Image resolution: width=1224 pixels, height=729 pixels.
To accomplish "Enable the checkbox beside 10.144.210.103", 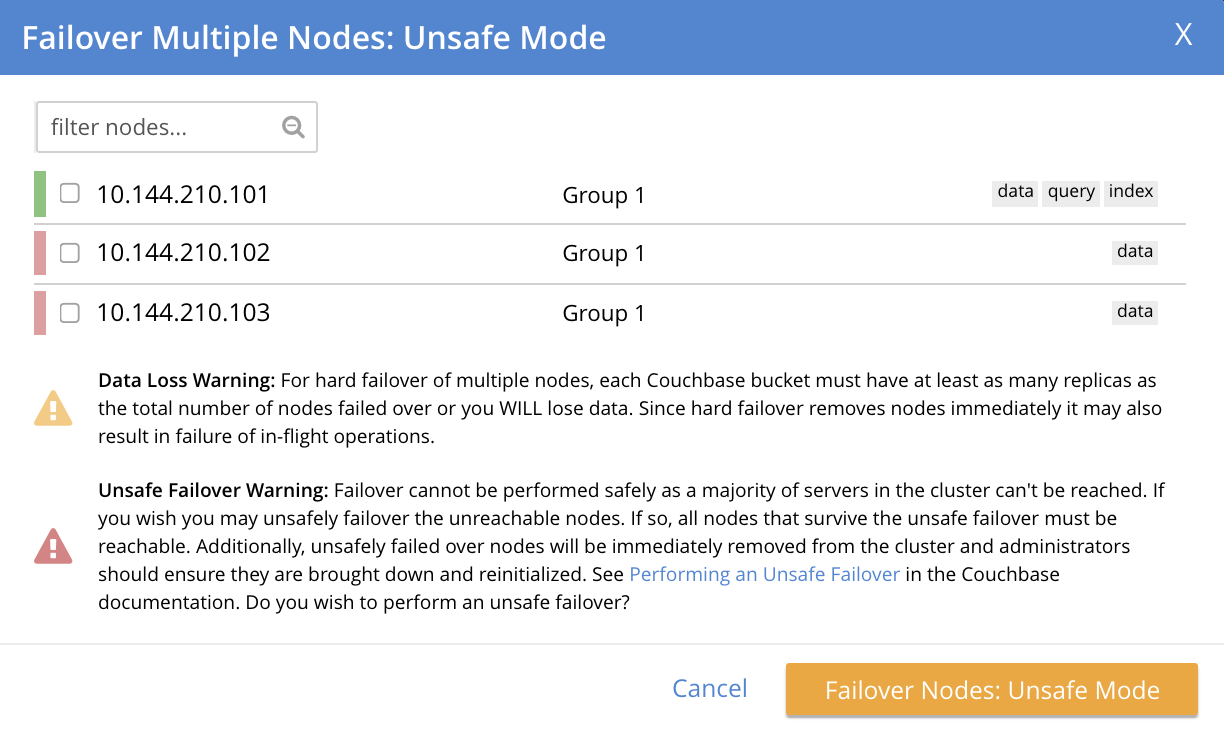I will 69,313.
